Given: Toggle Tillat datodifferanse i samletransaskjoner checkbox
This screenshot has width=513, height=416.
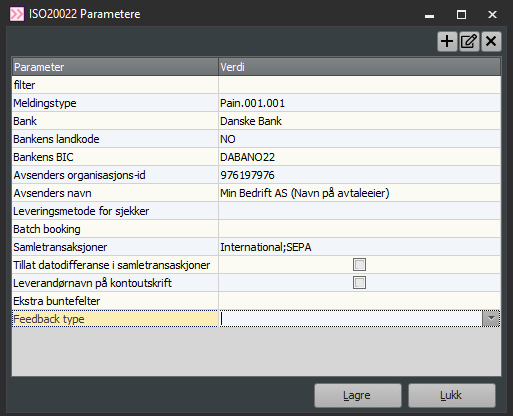Looking at the screenshot, I should click(359, 265).
